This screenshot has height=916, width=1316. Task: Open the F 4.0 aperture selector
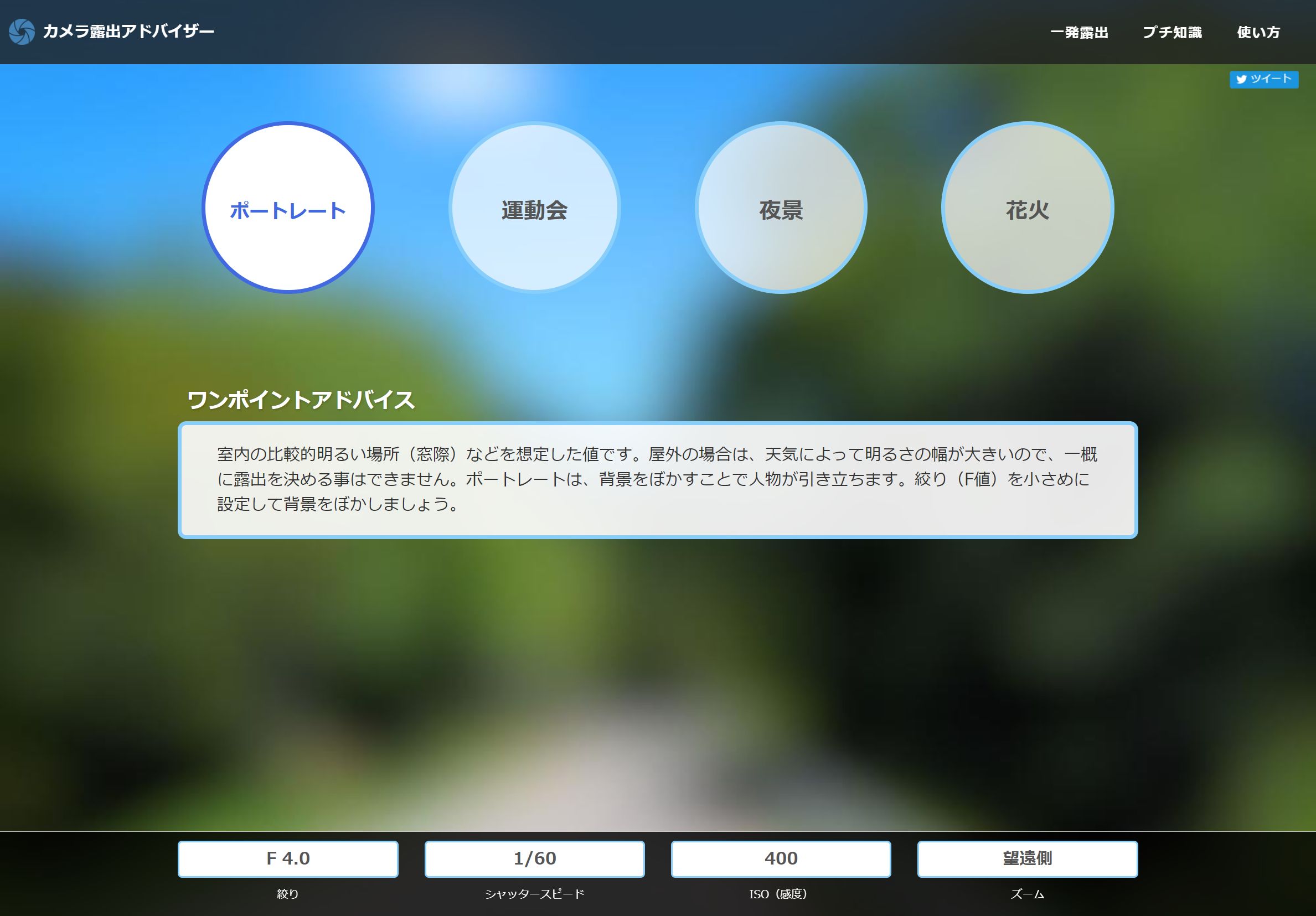pyautogui.click(x=288, y=858)
